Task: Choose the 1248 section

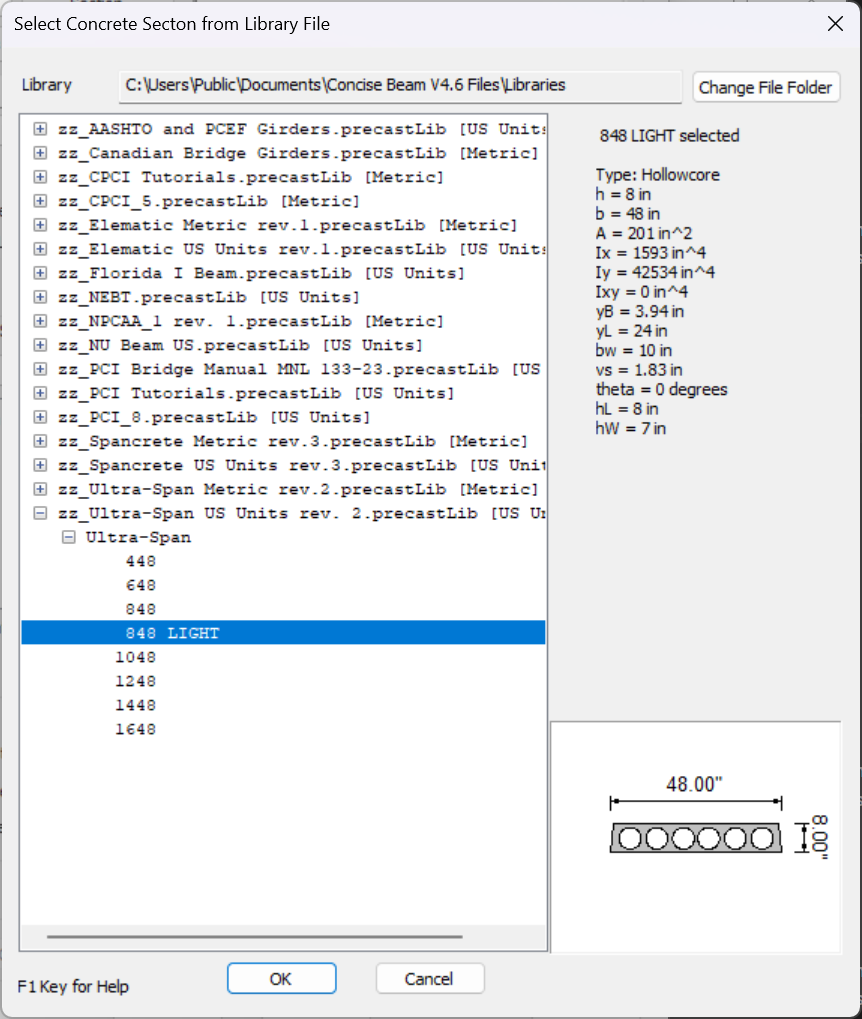Action: pyautogui.click(x=136, y=681)
